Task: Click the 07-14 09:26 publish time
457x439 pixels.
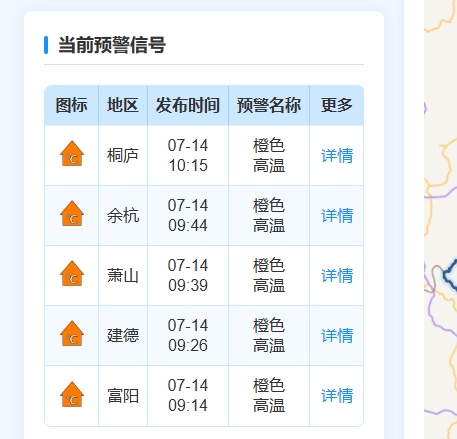Action: [188, 336]
